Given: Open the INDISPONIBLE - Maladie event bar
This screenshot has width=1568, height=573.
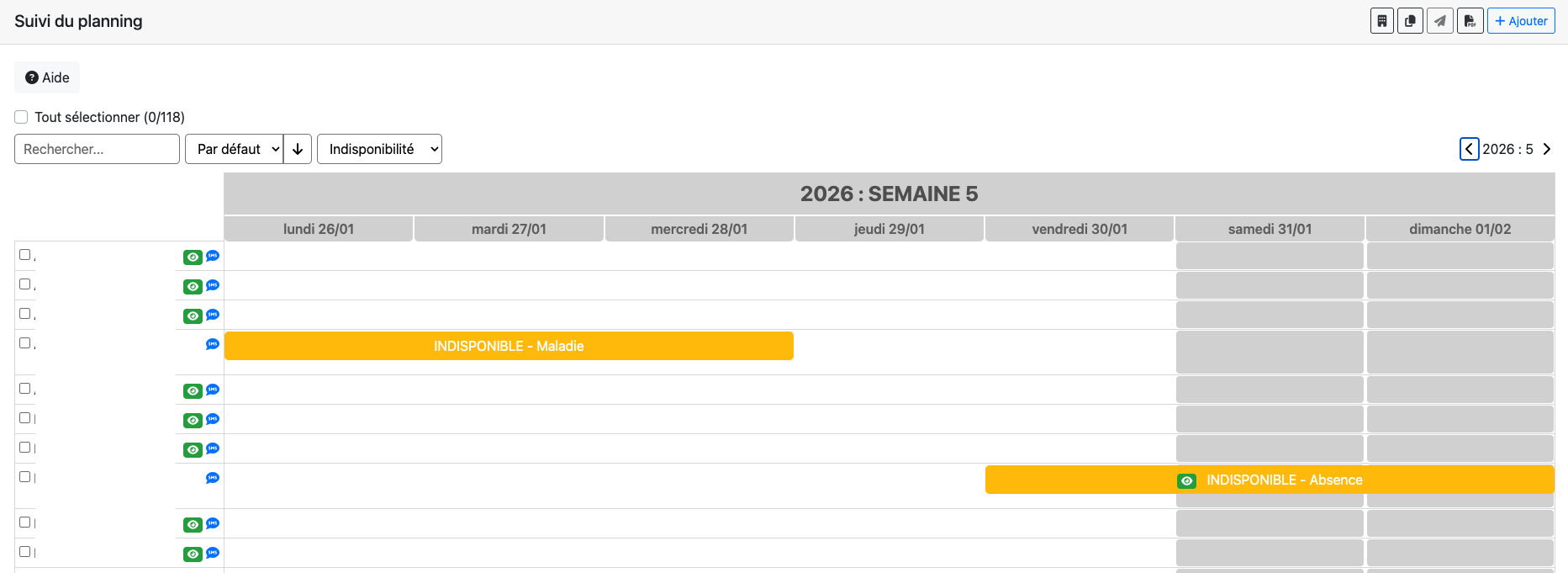Looking at the screenshot, I should click(x=508, y=346).
